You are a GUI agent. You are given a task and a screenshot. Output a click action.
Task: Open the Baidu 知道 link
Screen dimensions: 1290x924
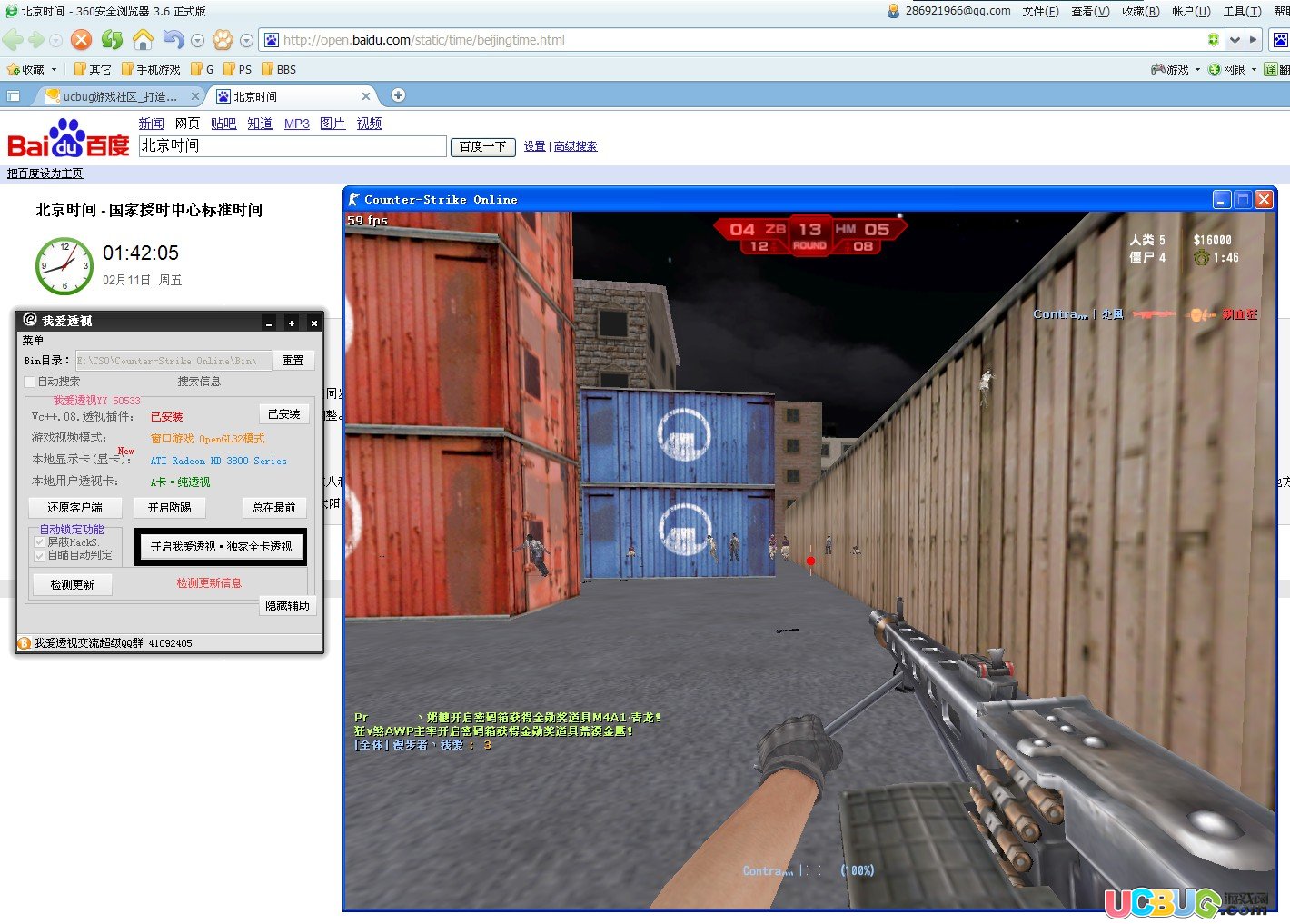(260, 124)
